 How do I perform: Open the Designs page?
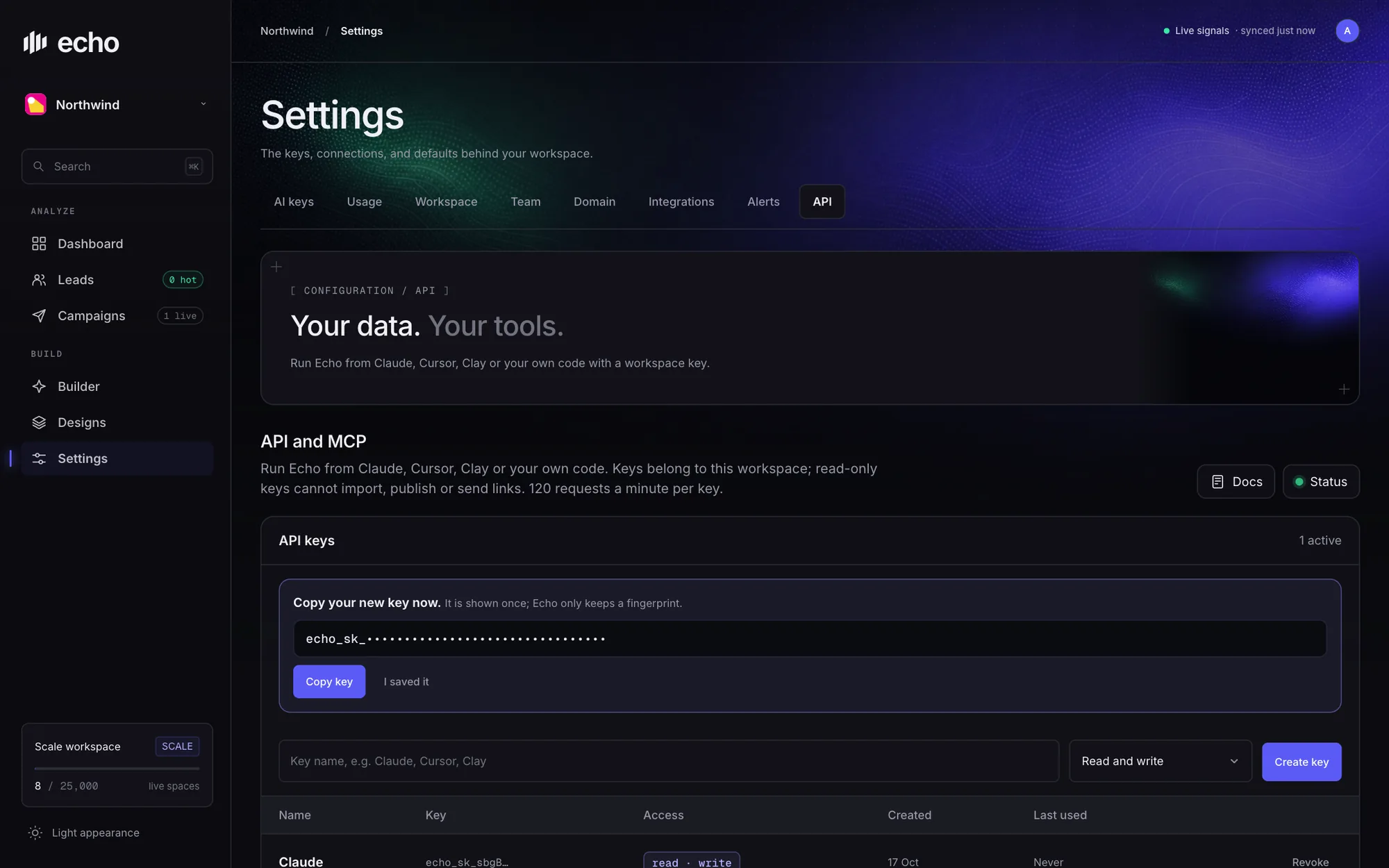pyautogui.click(x=117, y=423)
